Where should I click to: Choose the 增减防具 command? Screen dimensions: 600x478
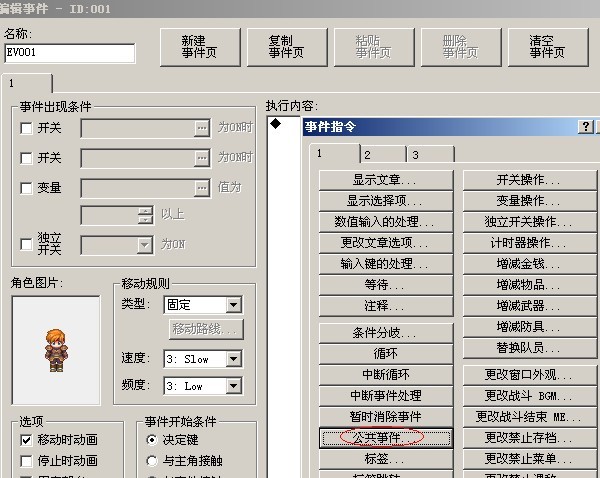pyautogui.click(x=530, y=326)
